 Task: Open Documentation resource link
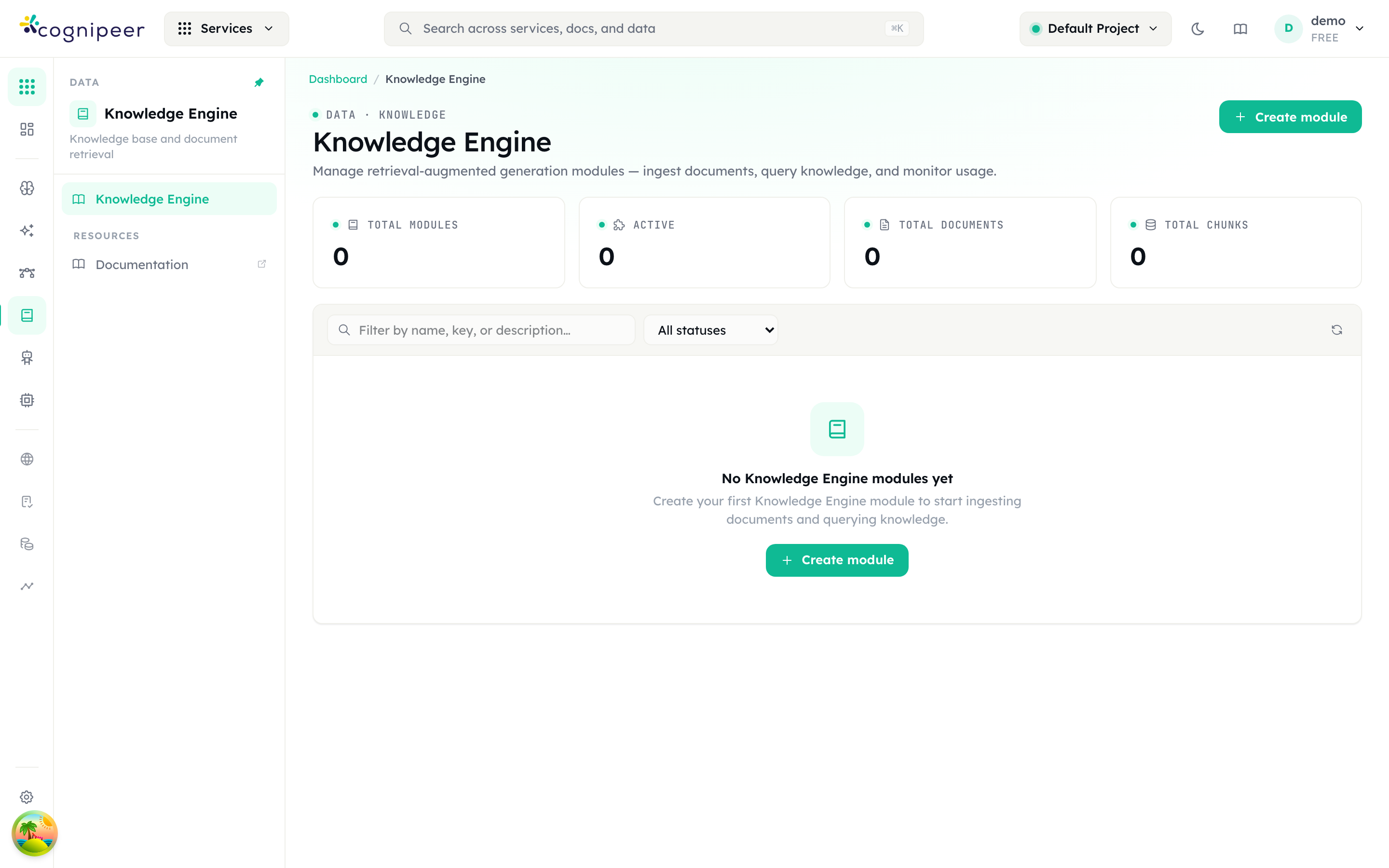169,265
